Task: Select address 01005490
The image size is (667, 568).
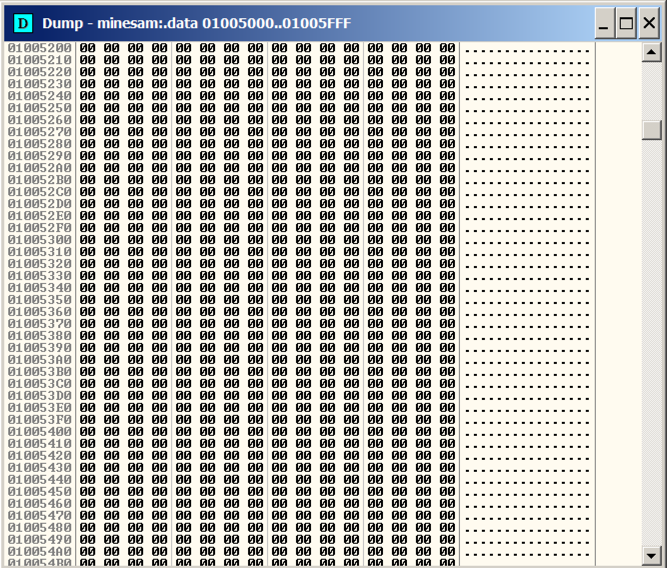Action: coord(40,539)
